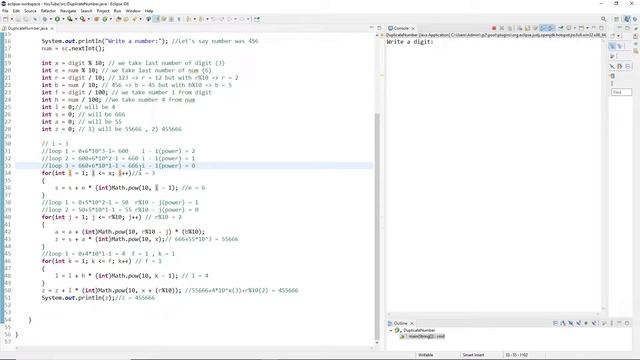The height and width of the screenshot is (360, 640).
Task: Switch to the Java perspective icon
Action: tap(627, 19)
